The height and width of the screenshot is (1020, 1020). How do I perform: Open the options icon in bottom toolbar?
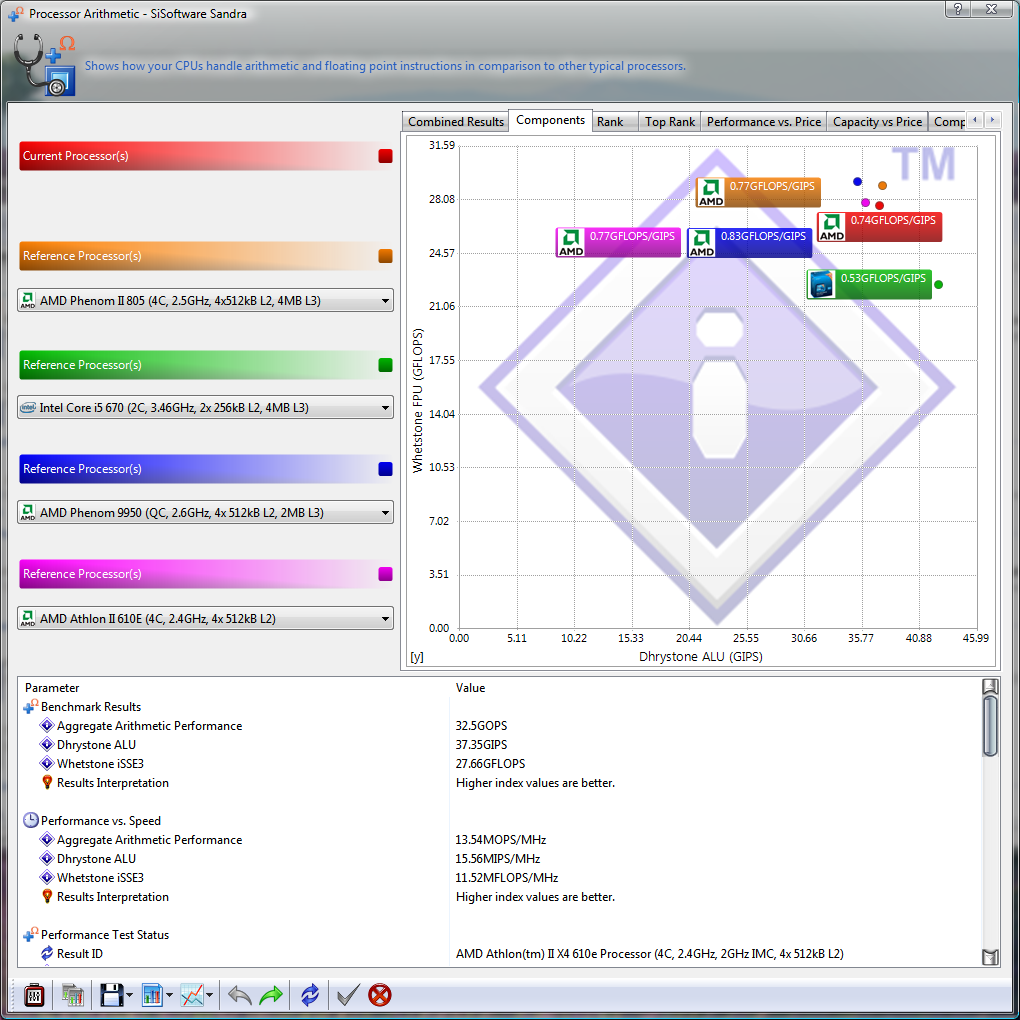34,995
